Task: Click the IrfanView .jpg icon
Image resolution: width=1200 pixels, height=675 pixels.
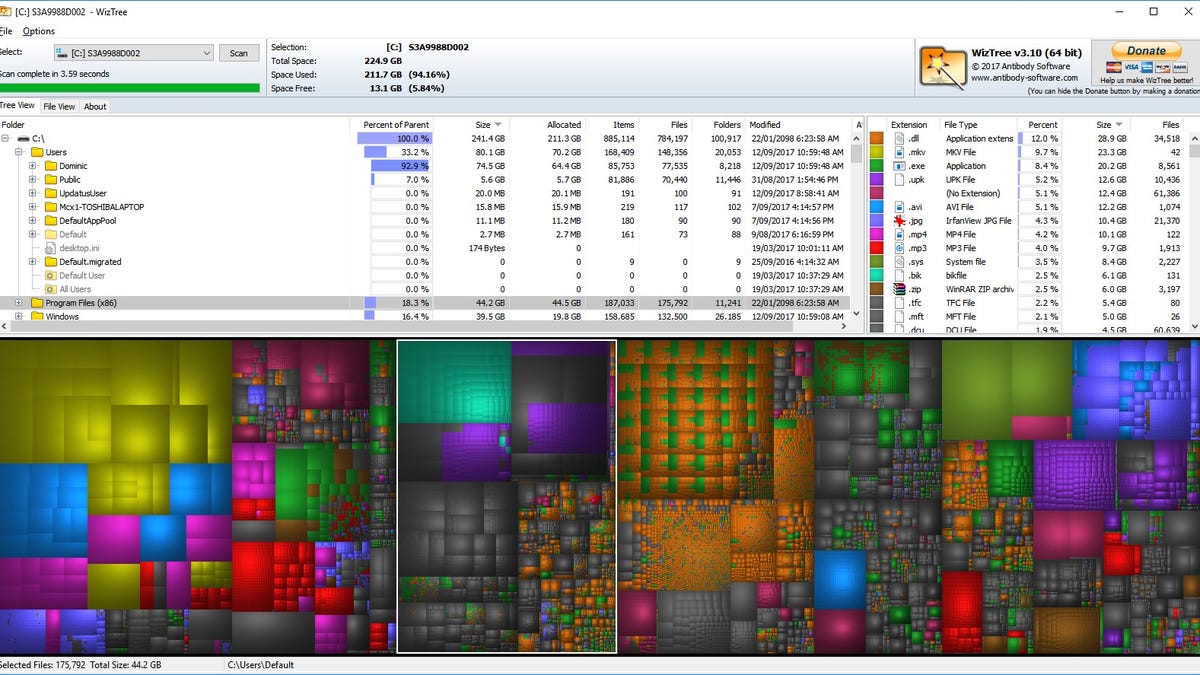Action: (x=901, y=220)
